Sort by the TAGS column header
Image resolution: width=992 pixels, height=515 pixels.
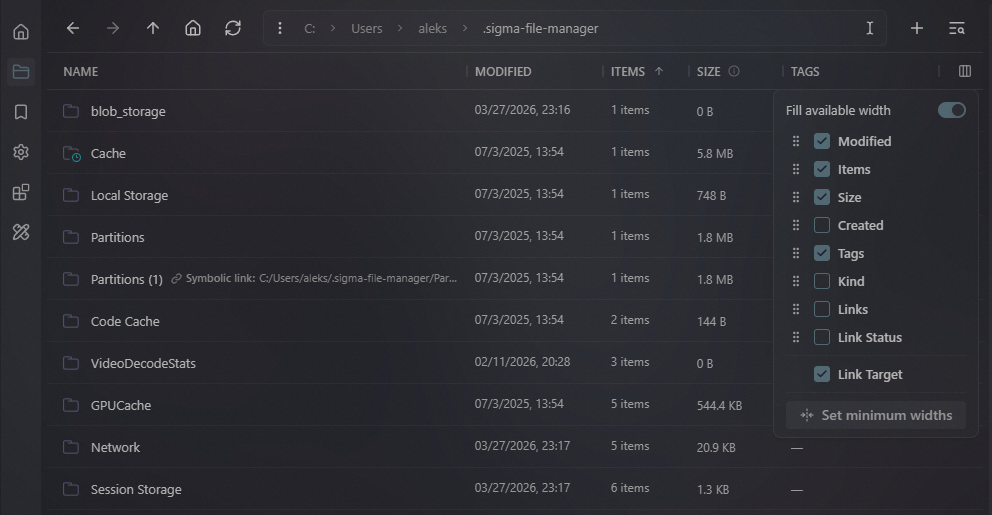(x=805, y=71)
